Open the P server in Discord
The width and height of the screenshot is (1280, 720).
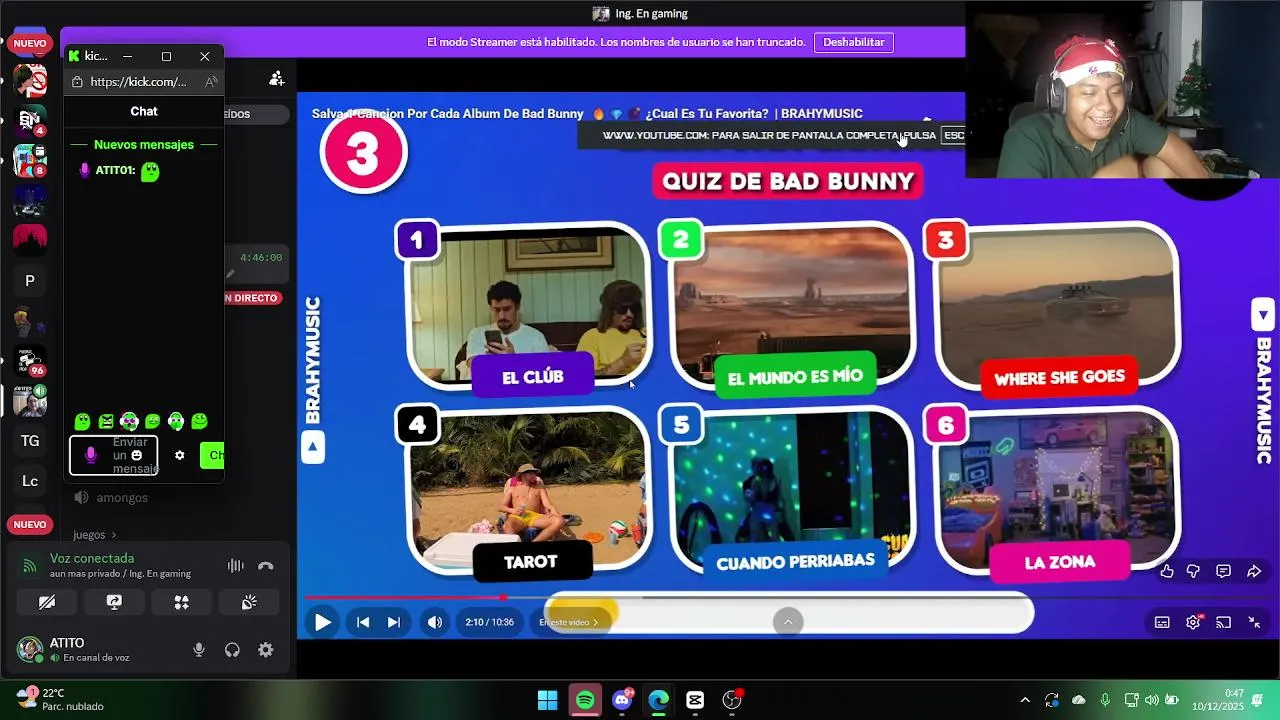tap(30, 281)
